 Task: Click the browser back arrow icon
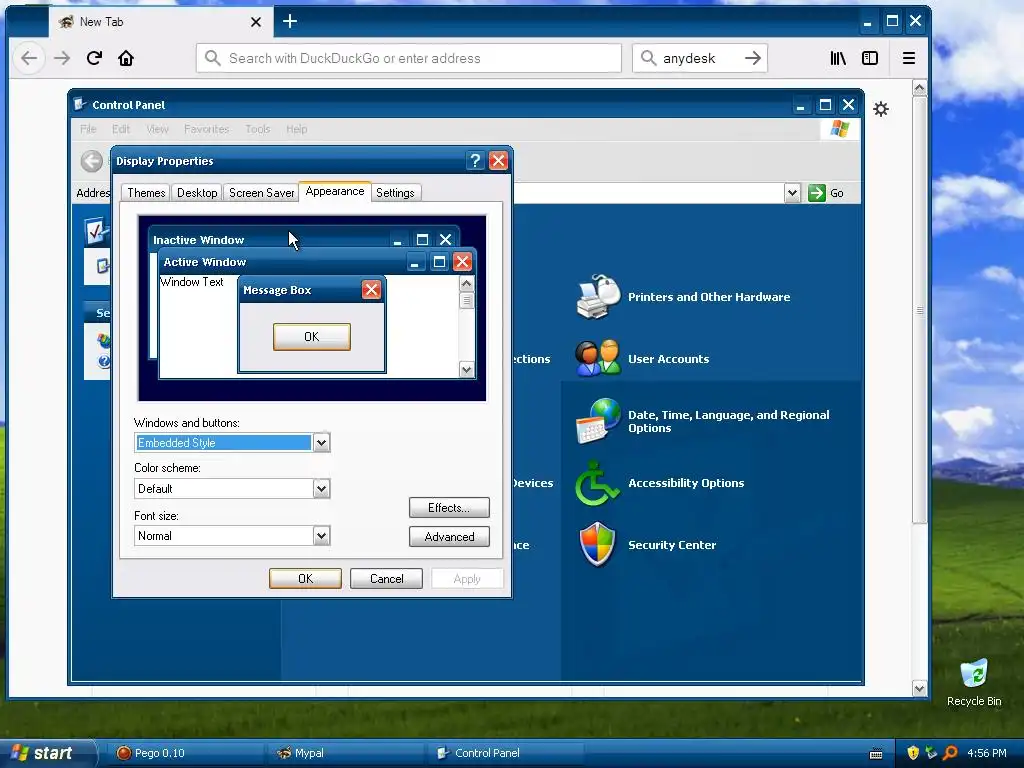click(x=29, y=58)
